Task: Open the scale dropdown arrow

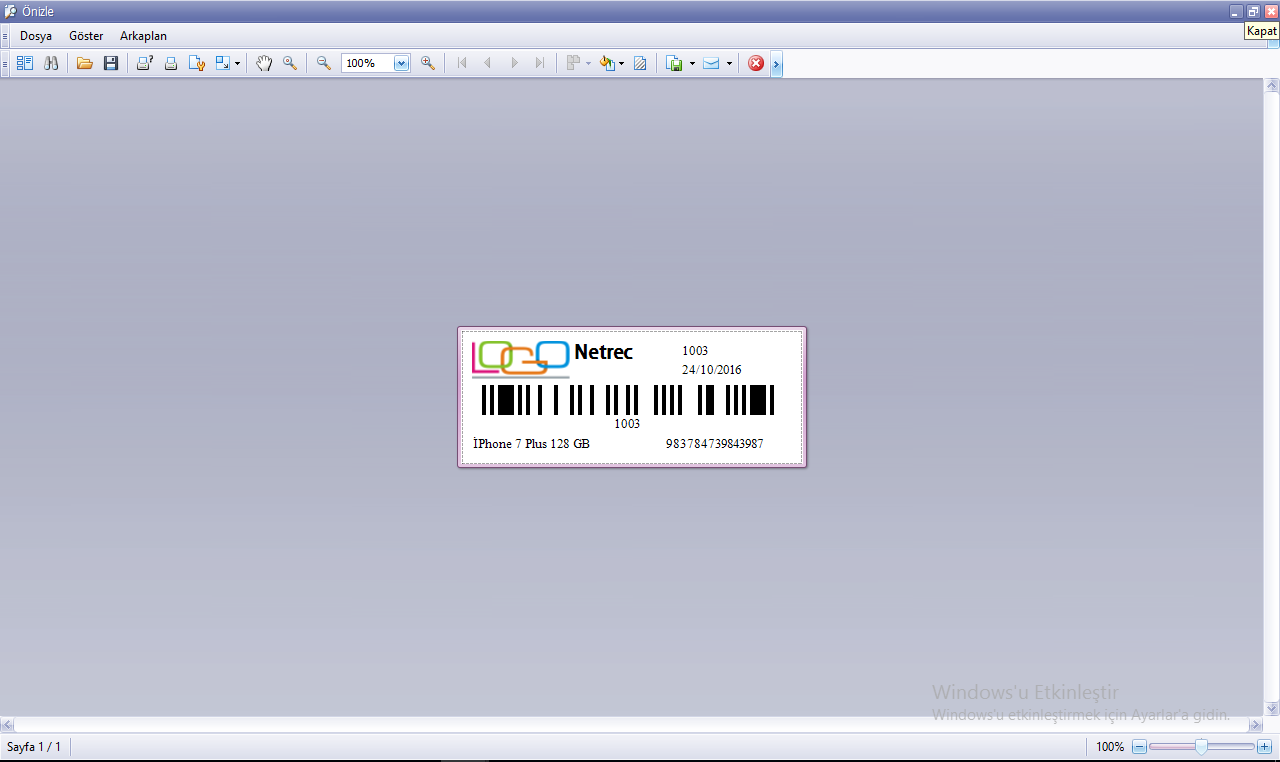Action: pyautogui.click(x=237, y=63)
